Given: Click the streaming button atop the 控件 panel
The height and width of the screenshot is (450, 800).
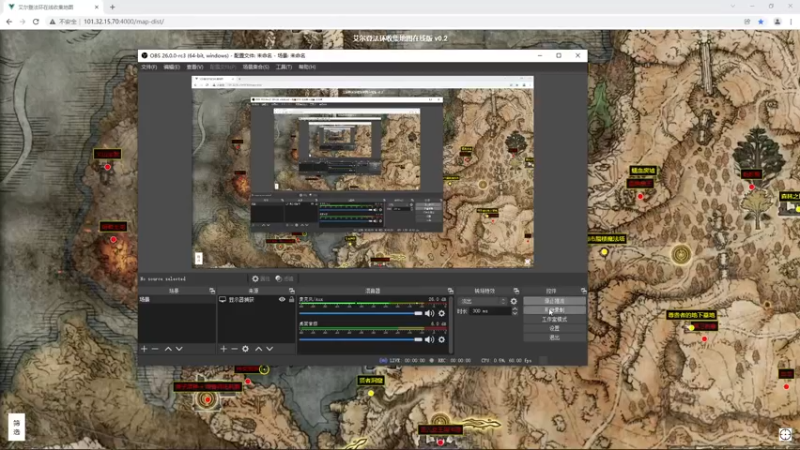Looking at the screenshot, I should [x=554, y=301].
